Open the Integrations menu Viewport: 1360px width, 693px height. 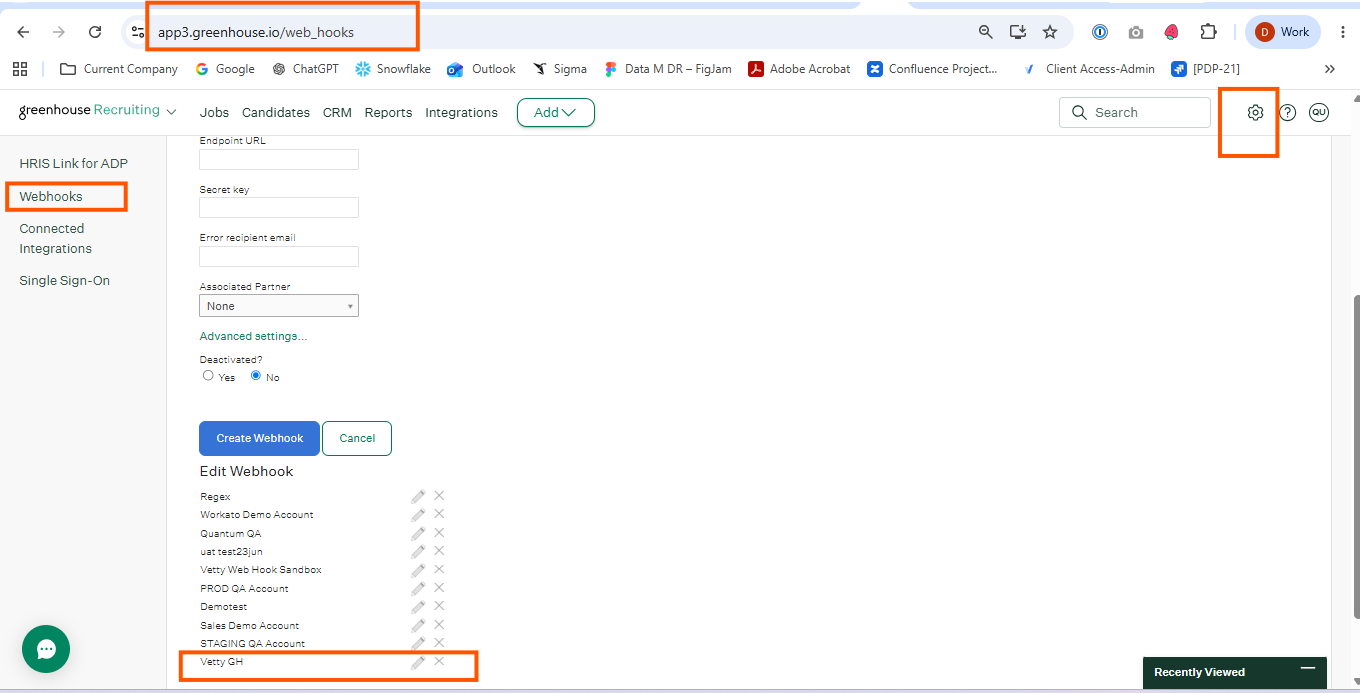(x=461, y=113)
